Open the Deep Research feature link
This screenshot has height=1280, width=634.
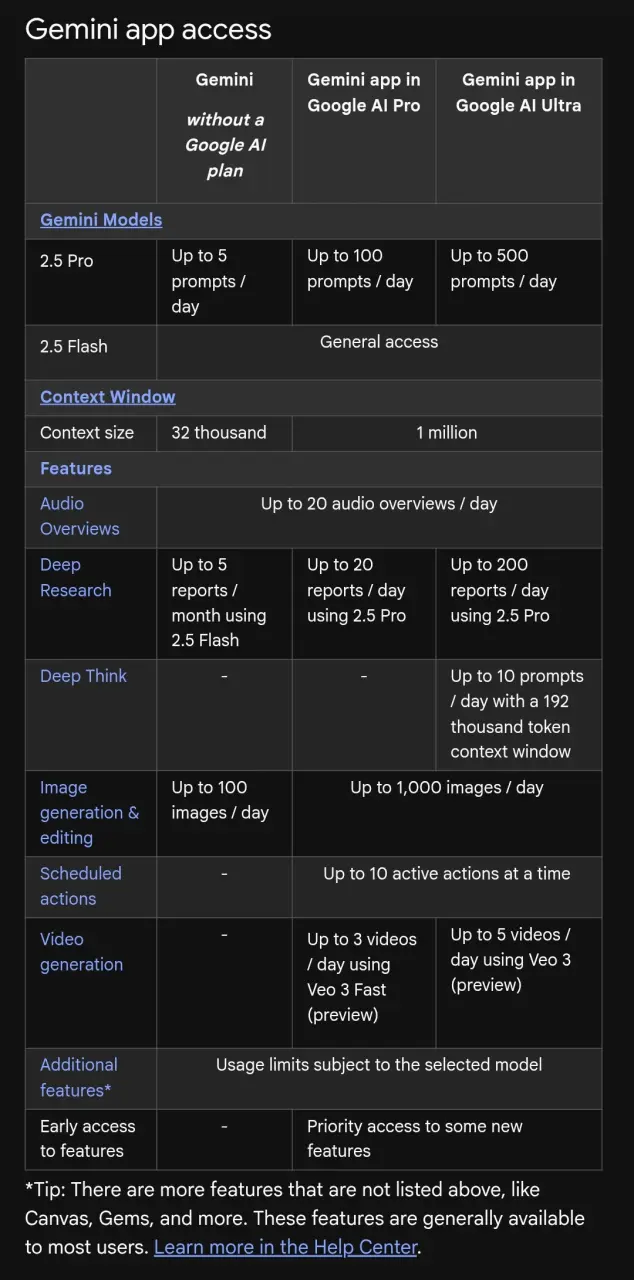coord(76,578)
